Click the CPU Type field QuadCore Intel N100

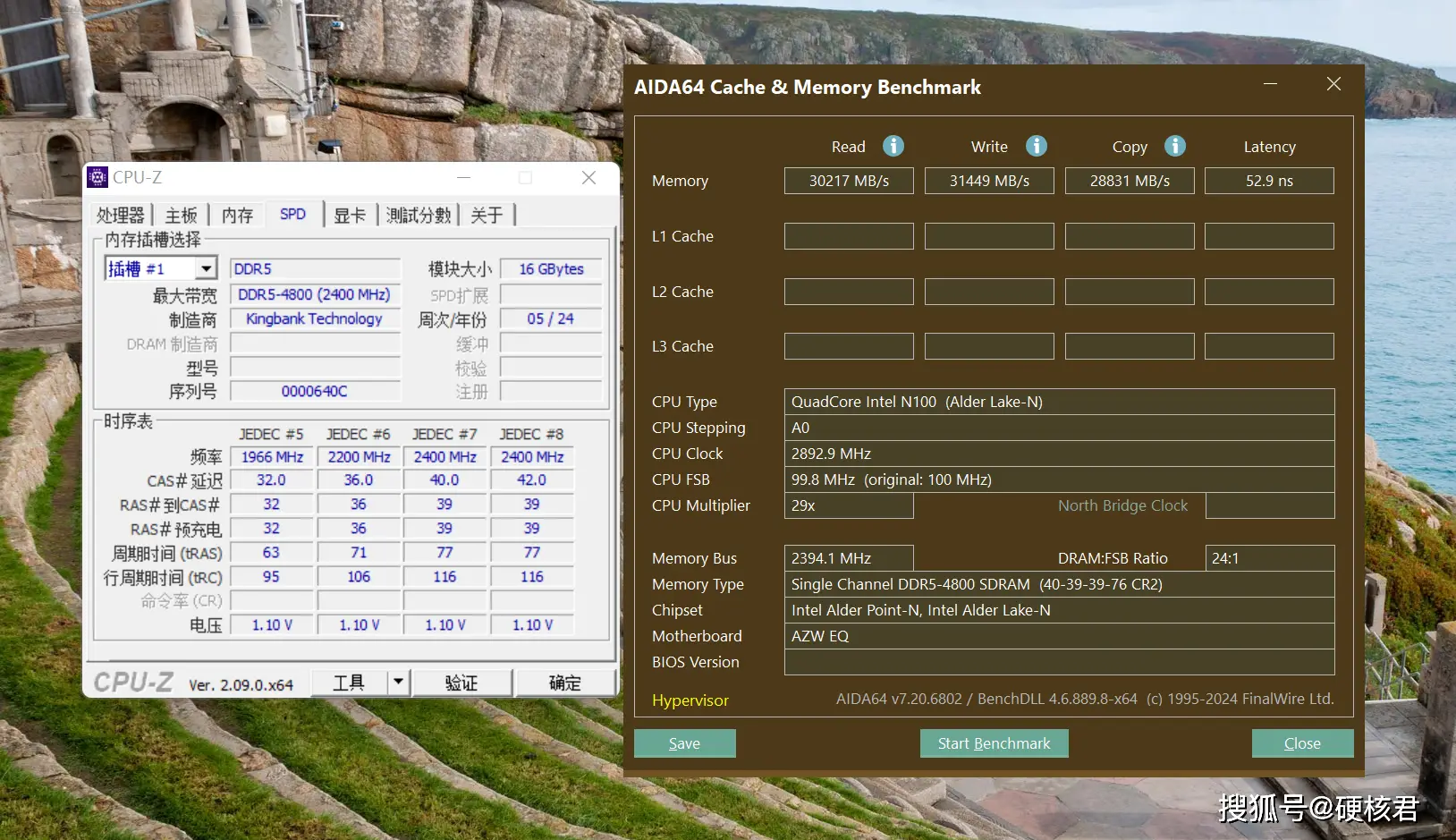1059,402
